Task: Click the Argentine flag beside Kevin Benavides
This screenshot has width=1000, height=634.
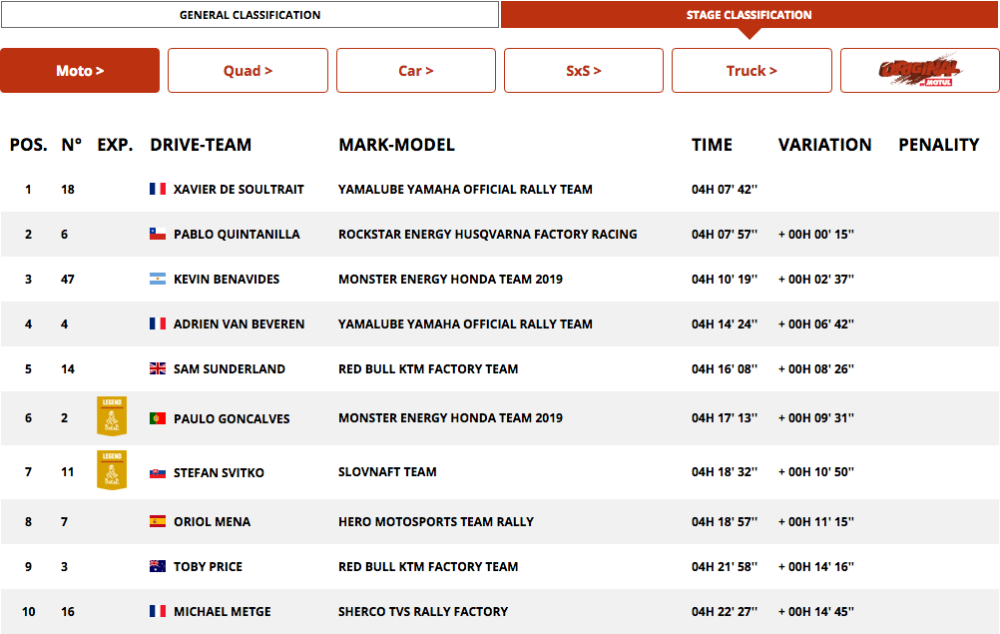Action: coord(157,279)
